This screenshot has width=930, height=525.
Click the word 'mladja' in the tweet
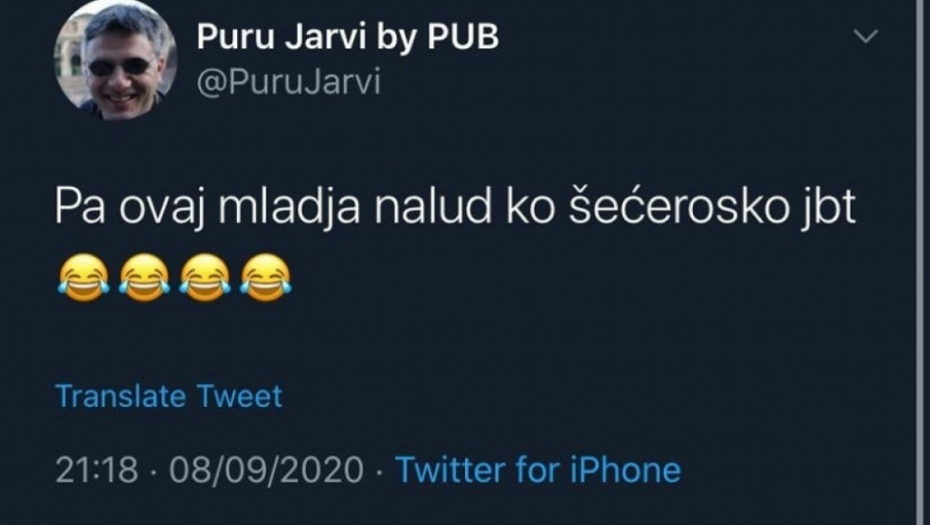[289, 209]
